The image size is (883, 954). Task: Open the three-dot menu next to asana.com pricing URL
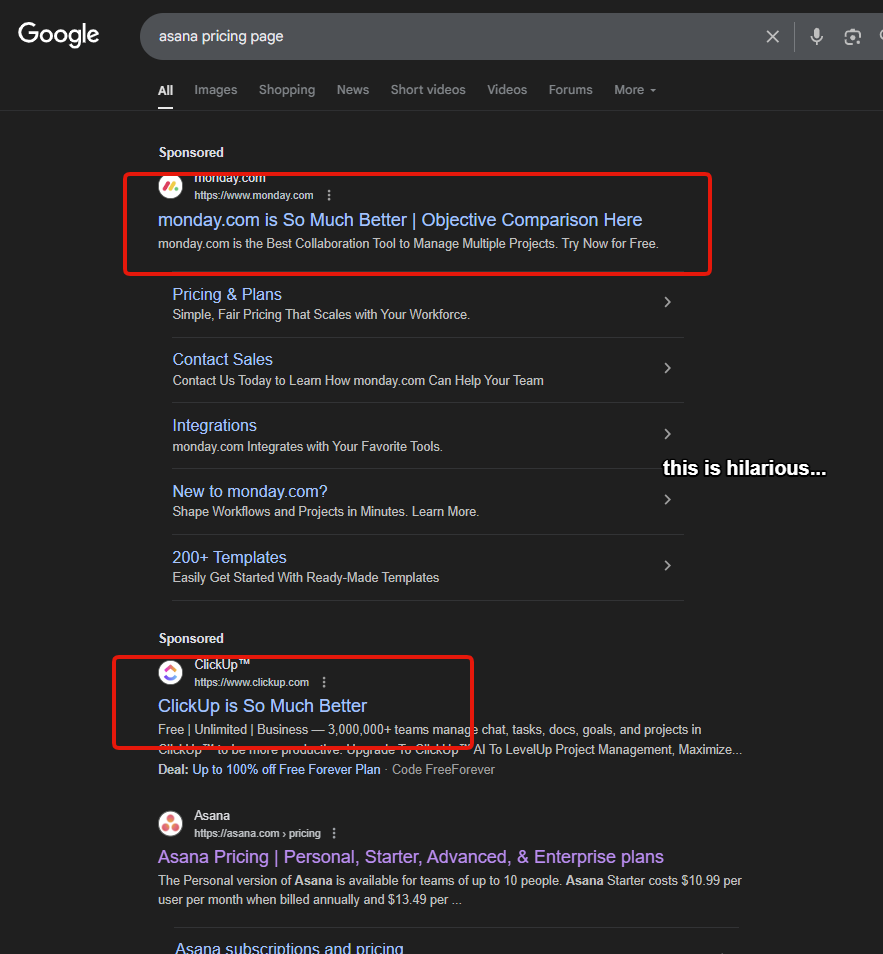333,834
